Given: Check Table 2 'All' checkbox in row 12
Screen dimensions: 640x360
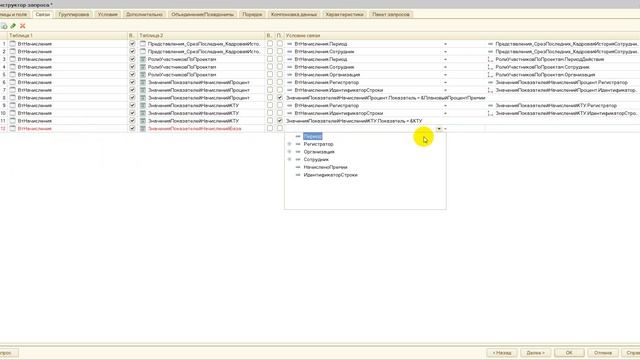Looking at the screenshot, I should (x=270, y=129).
